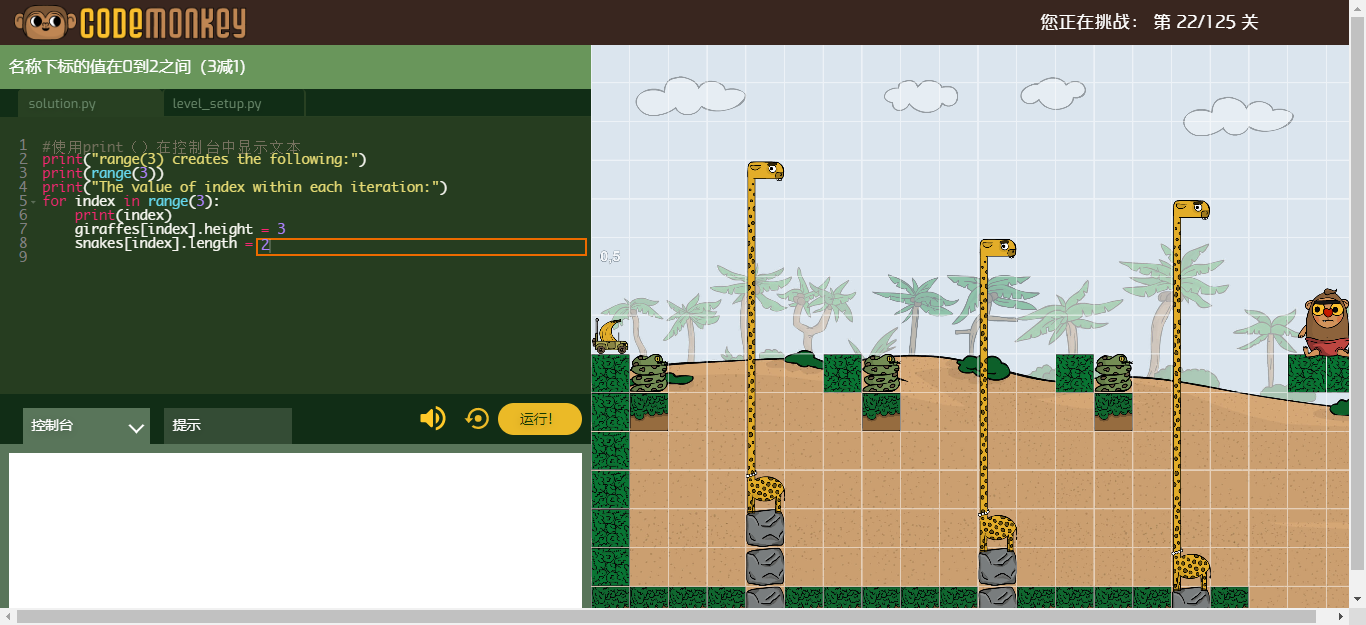Viewport: 1366px width, 625px height.
Task: Click the middle giraffe's head
Action: tap(998, 248)
